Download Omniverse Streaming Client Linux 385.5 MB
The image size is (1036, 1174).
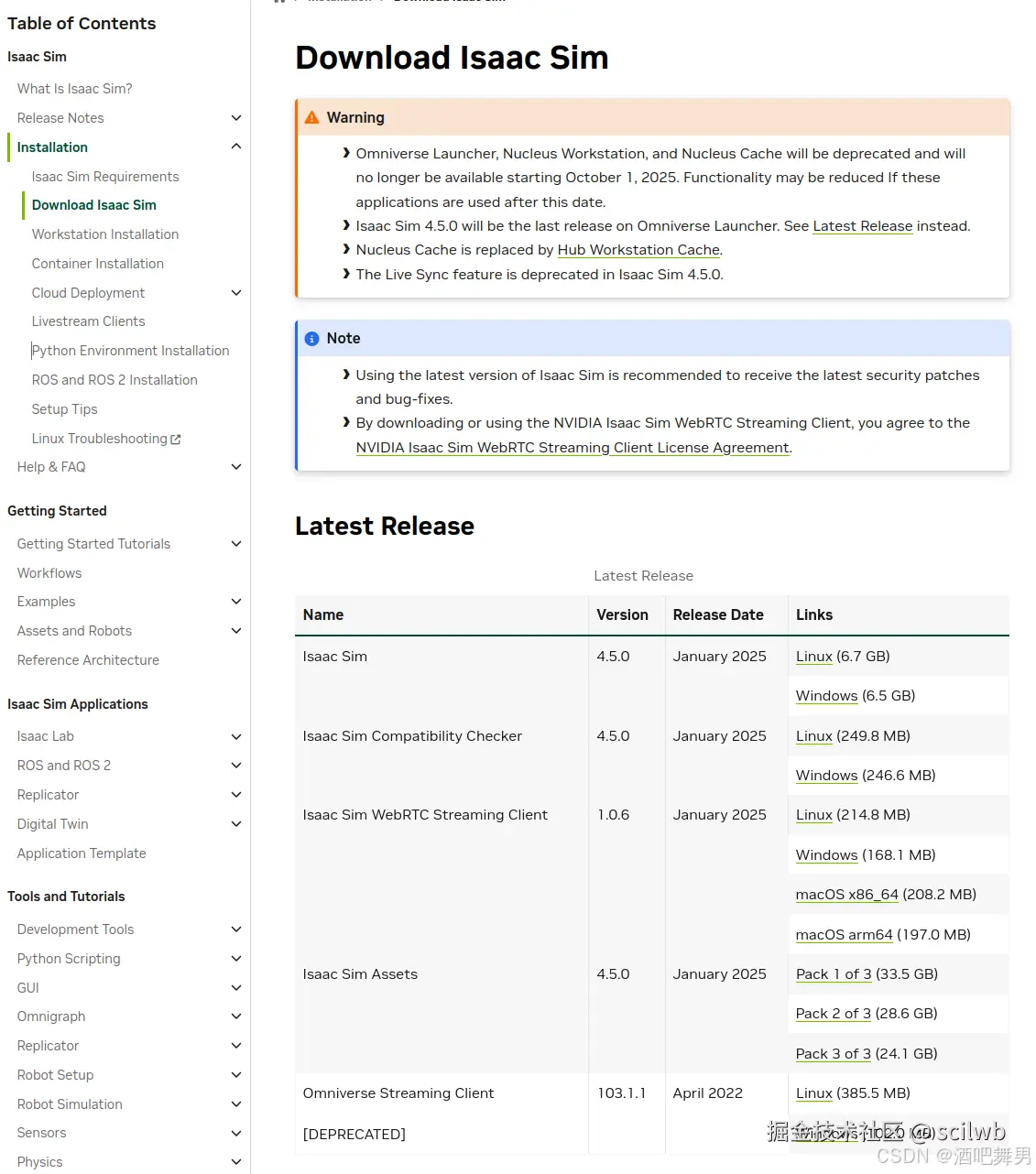[814, 1093]
